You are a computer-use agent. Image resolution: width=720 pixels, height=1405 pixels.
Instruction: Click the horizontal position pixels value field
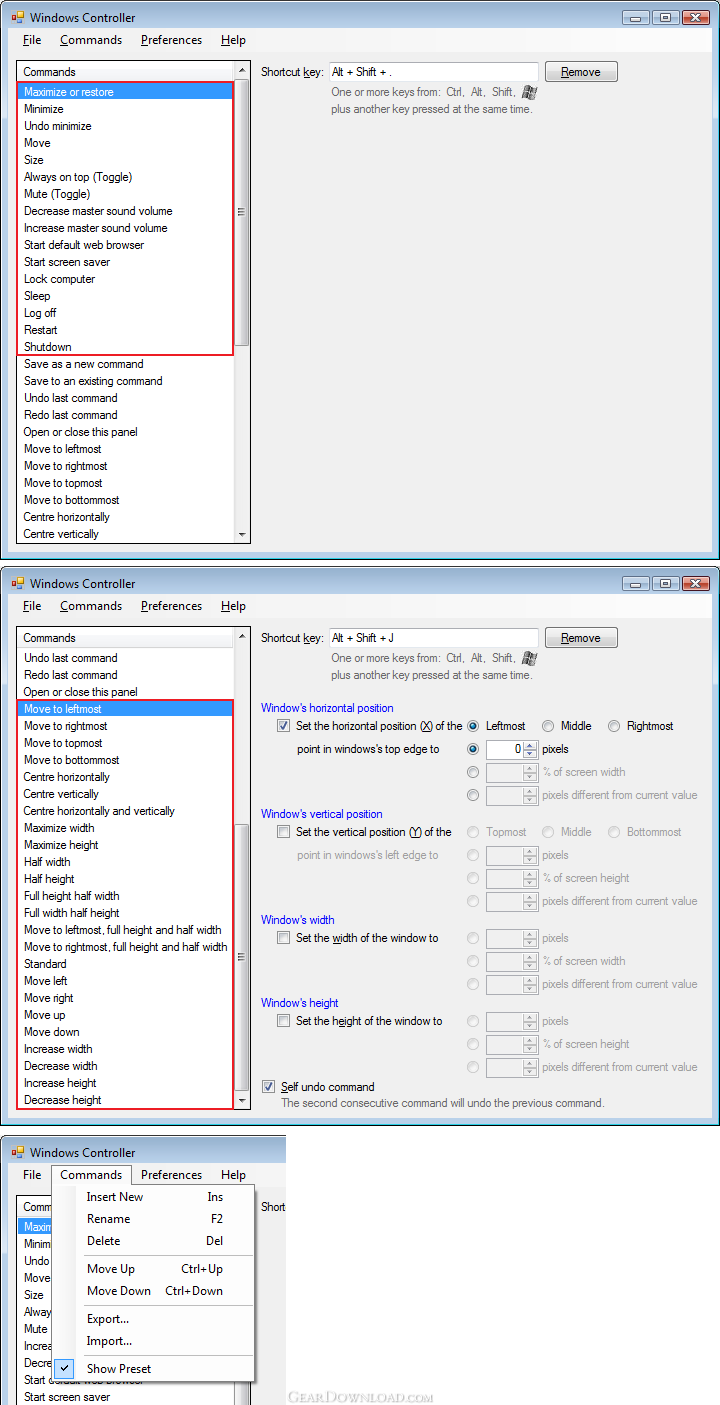(505, 749)
